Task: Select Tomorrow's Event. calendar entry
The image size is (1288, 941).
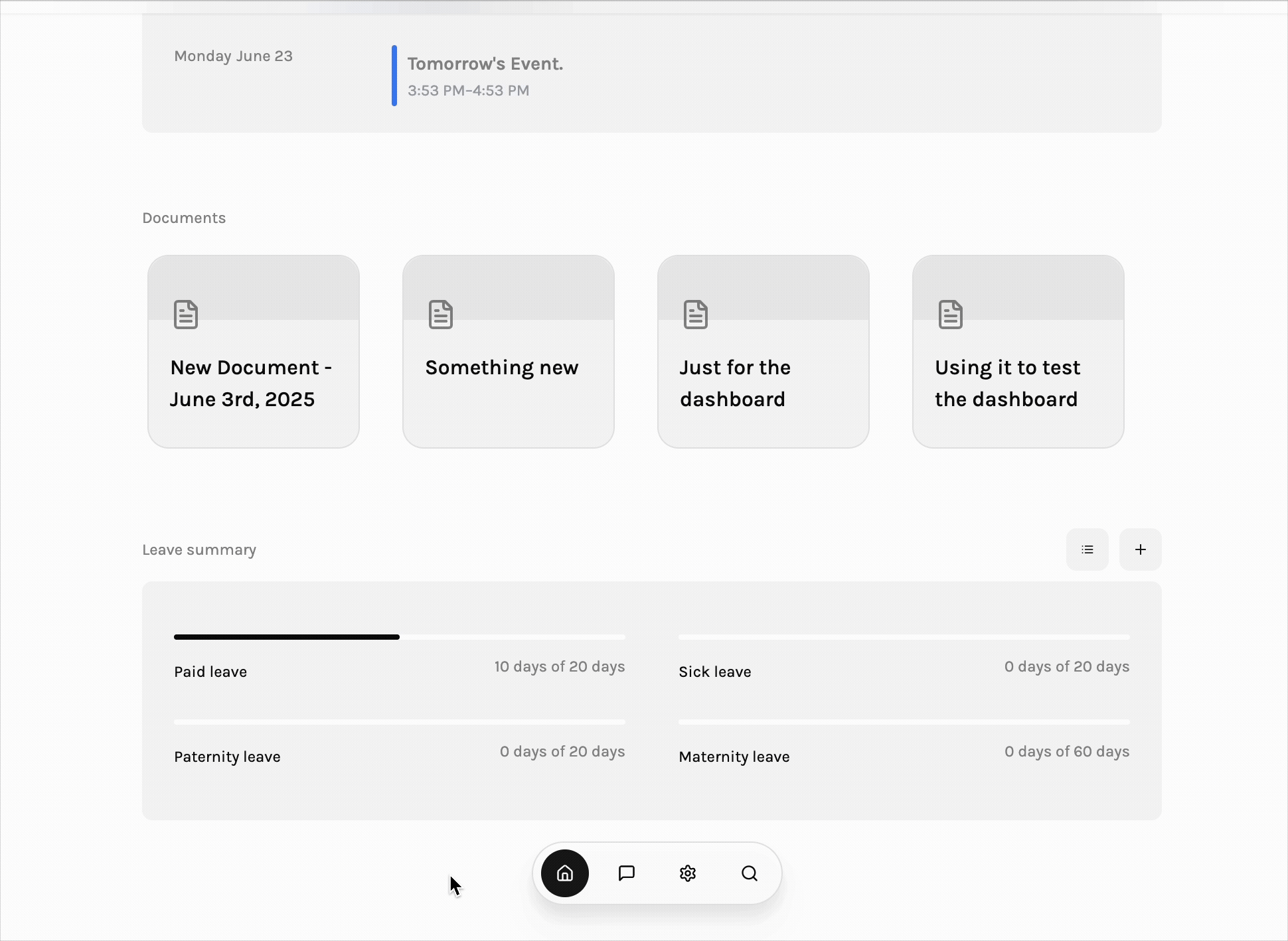Action: point(485,64)
